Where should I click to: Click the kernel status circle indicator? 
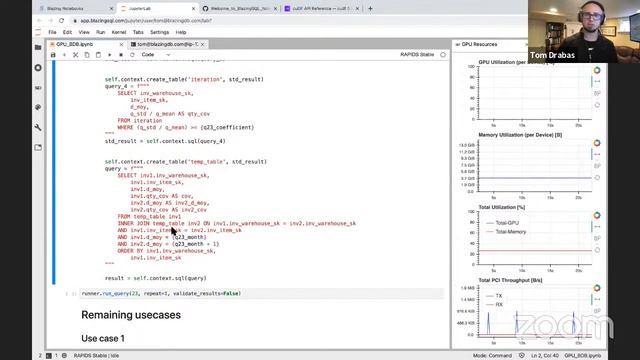pyautogui.click(x=443, y=55)
